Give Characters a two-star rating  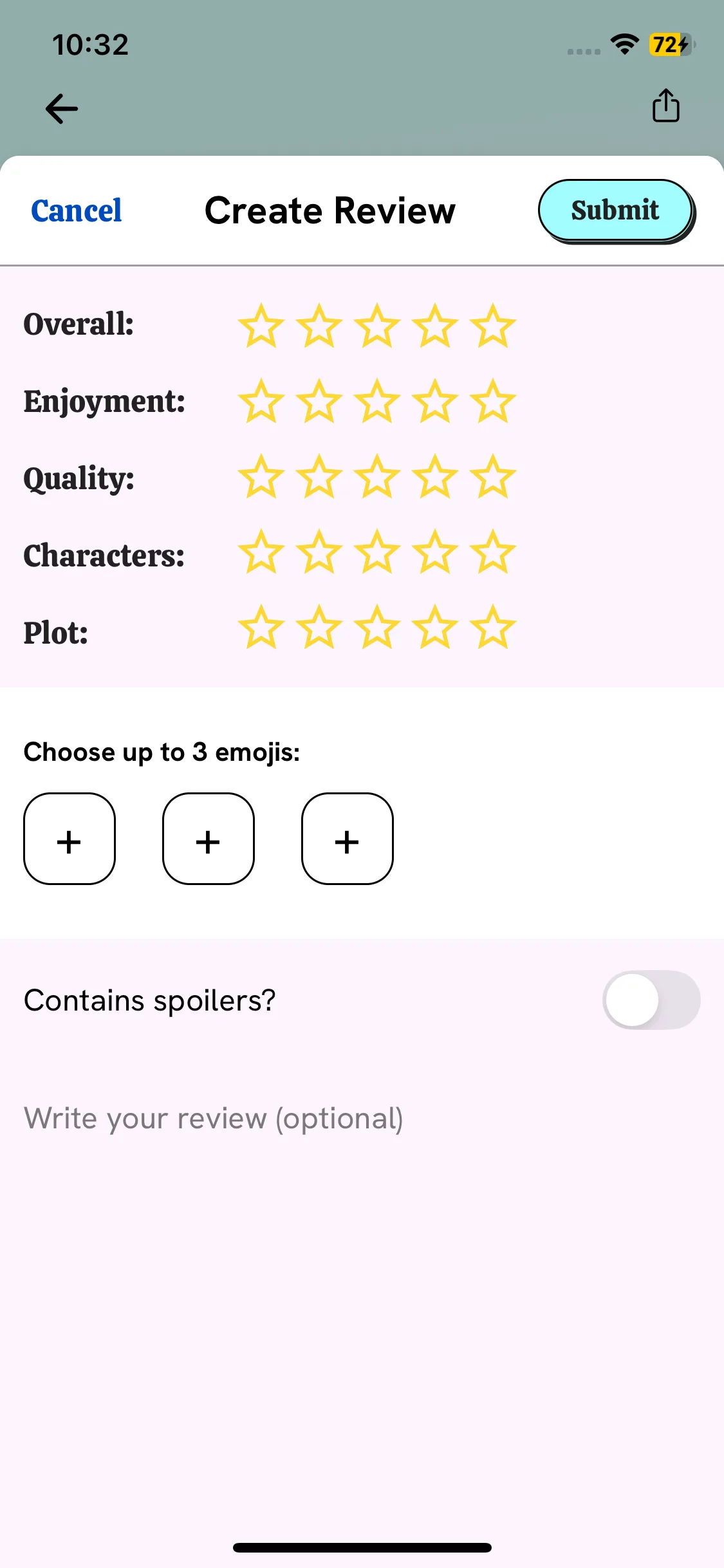319,552
